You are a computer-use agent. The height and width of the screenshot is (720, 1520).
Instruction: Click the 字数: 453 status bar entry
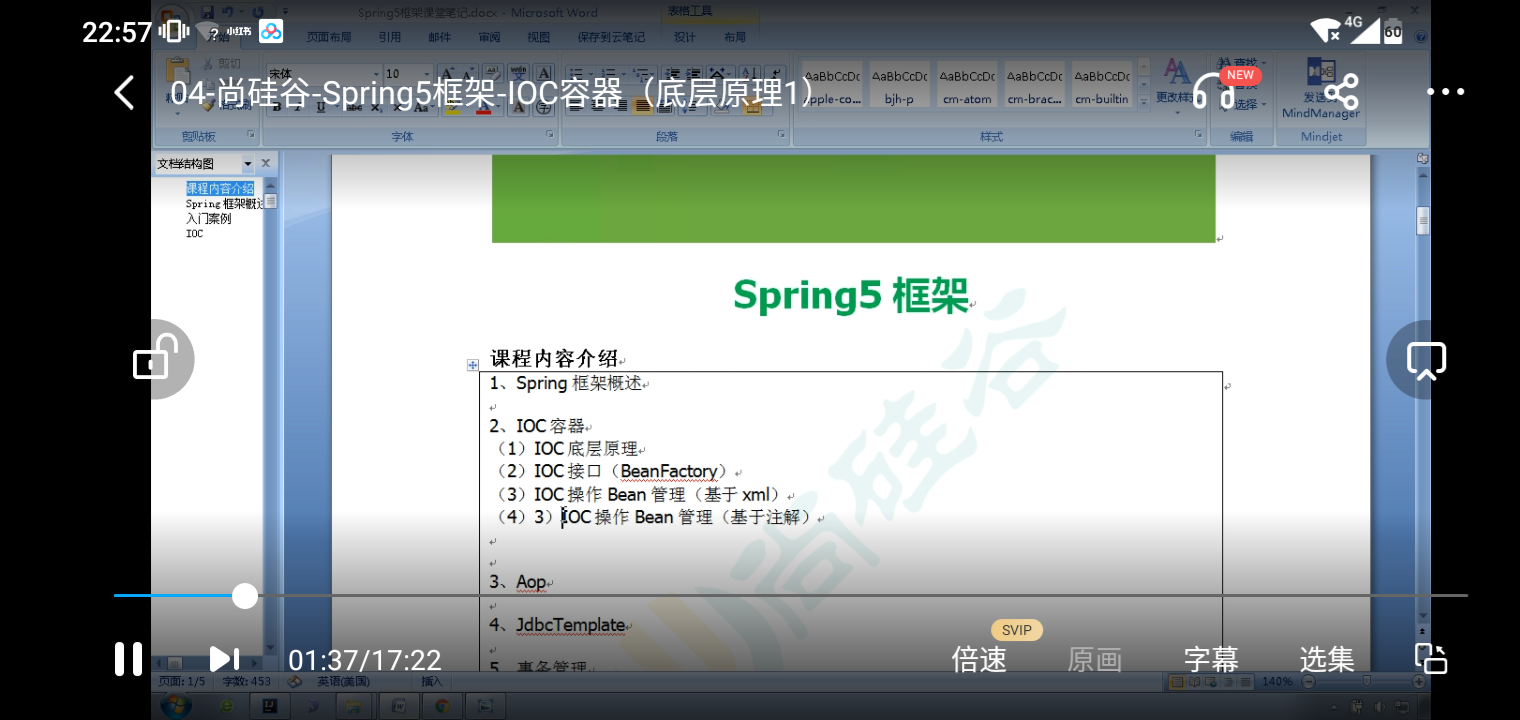pyautogui.click(x=246, y=681)
